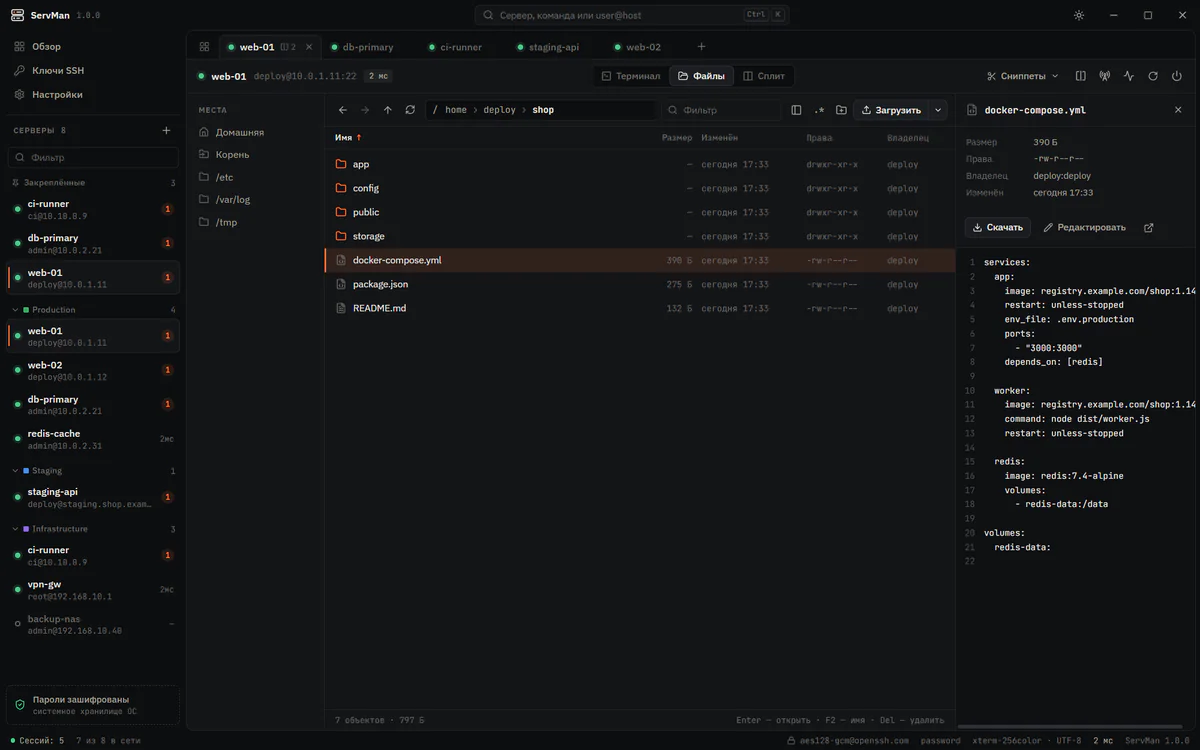This screenshot has height=750, width=1200.
Task: Switch to the Терминал view
Action: [630, 76]
